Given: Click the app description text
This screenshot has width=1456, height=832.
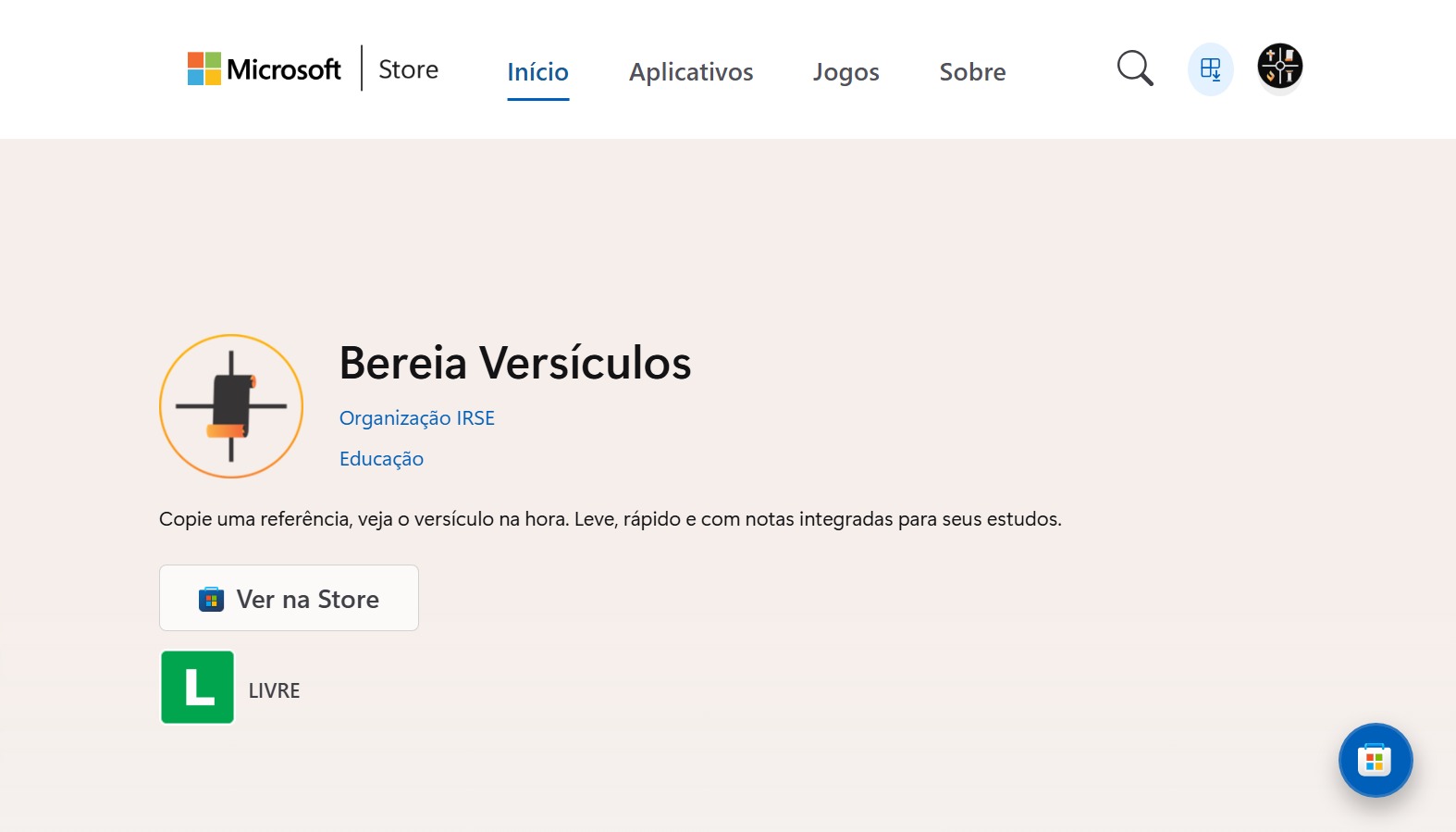Looking at the screenshot, I should pos(610,519).
